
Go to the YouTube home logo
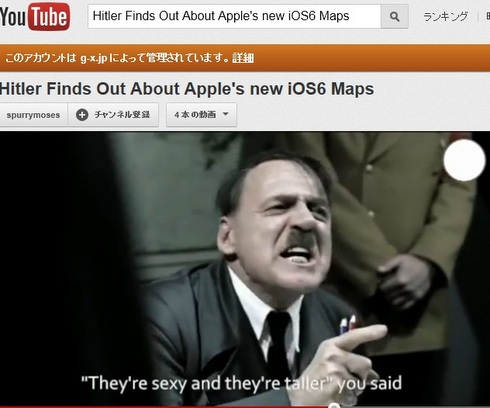point(35,16)
